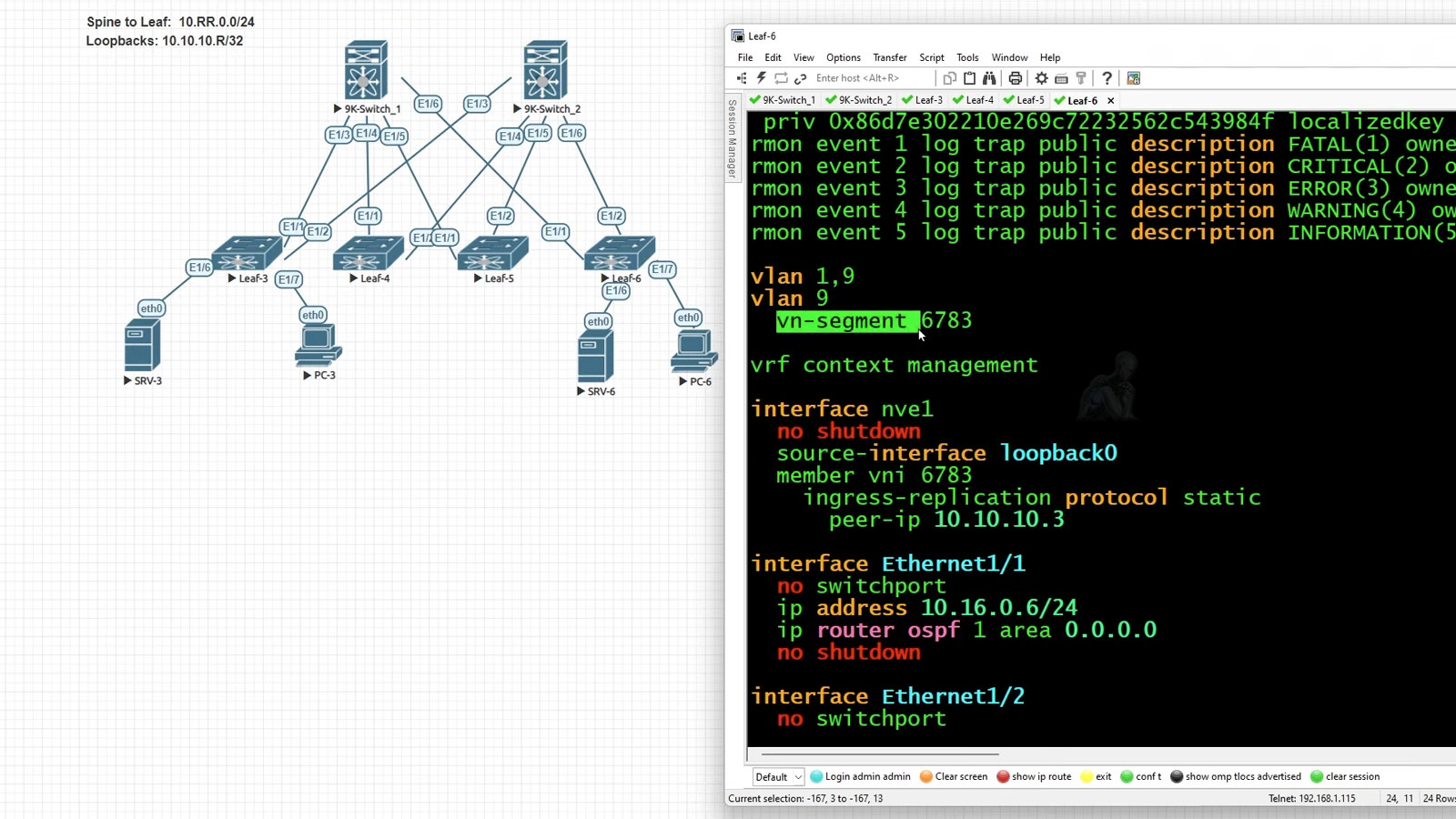Run 'conf t' using the green button bar button

[1141, 776]
